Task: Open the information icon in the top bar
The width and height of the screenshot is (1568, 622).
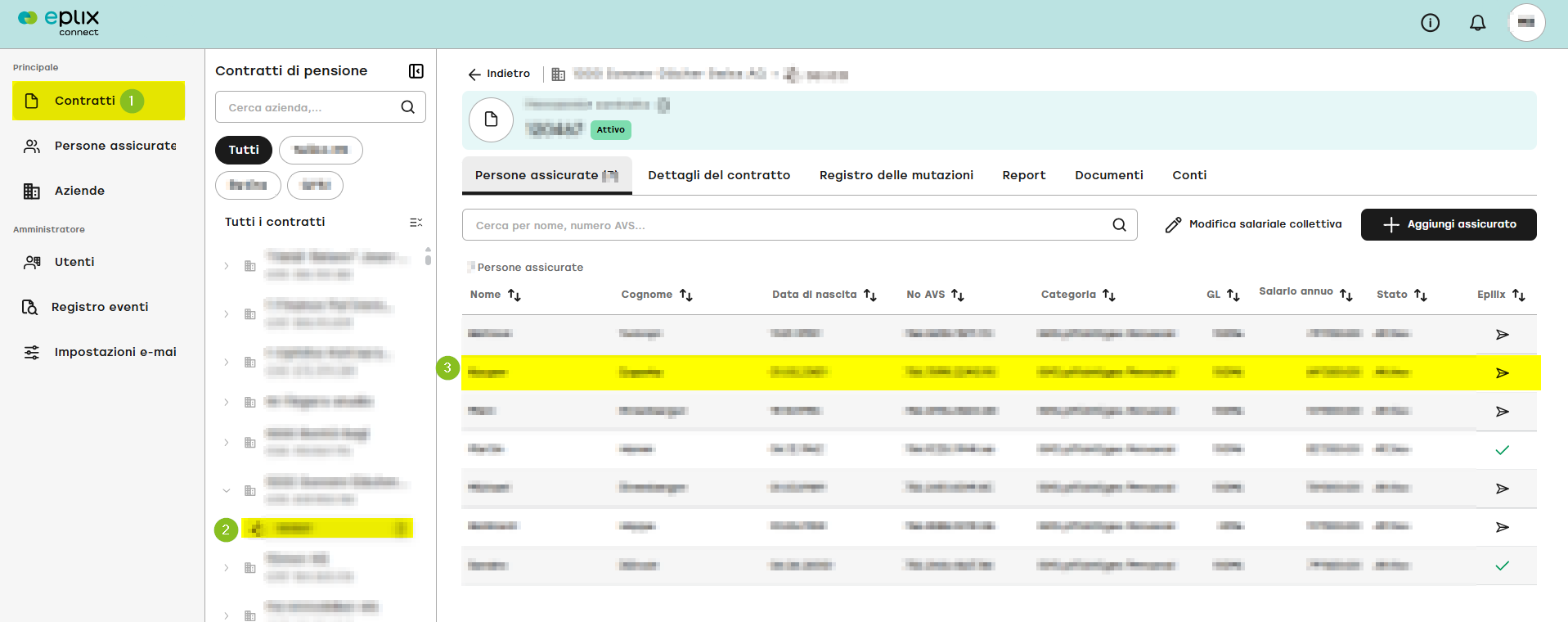Action: (x=1430, y=23)
